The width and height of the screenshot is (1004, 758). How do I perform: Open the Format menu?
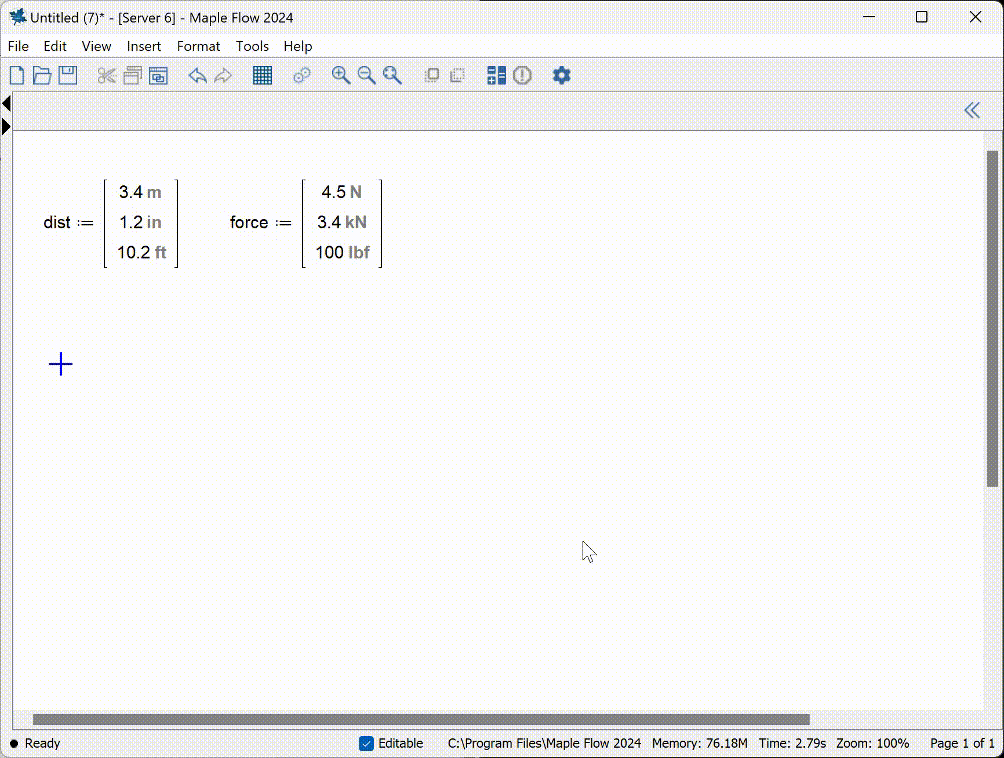(x=198, y=46)
